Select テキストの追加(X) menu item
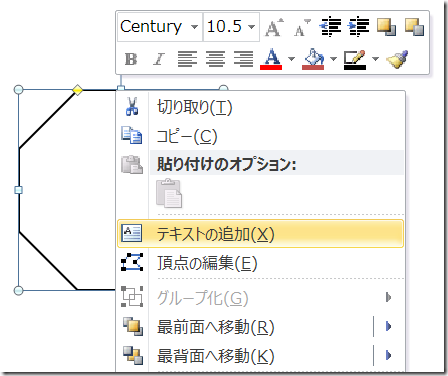Image resolution: width=448 pixels, height=376 pixels. [x=261, y=234]
